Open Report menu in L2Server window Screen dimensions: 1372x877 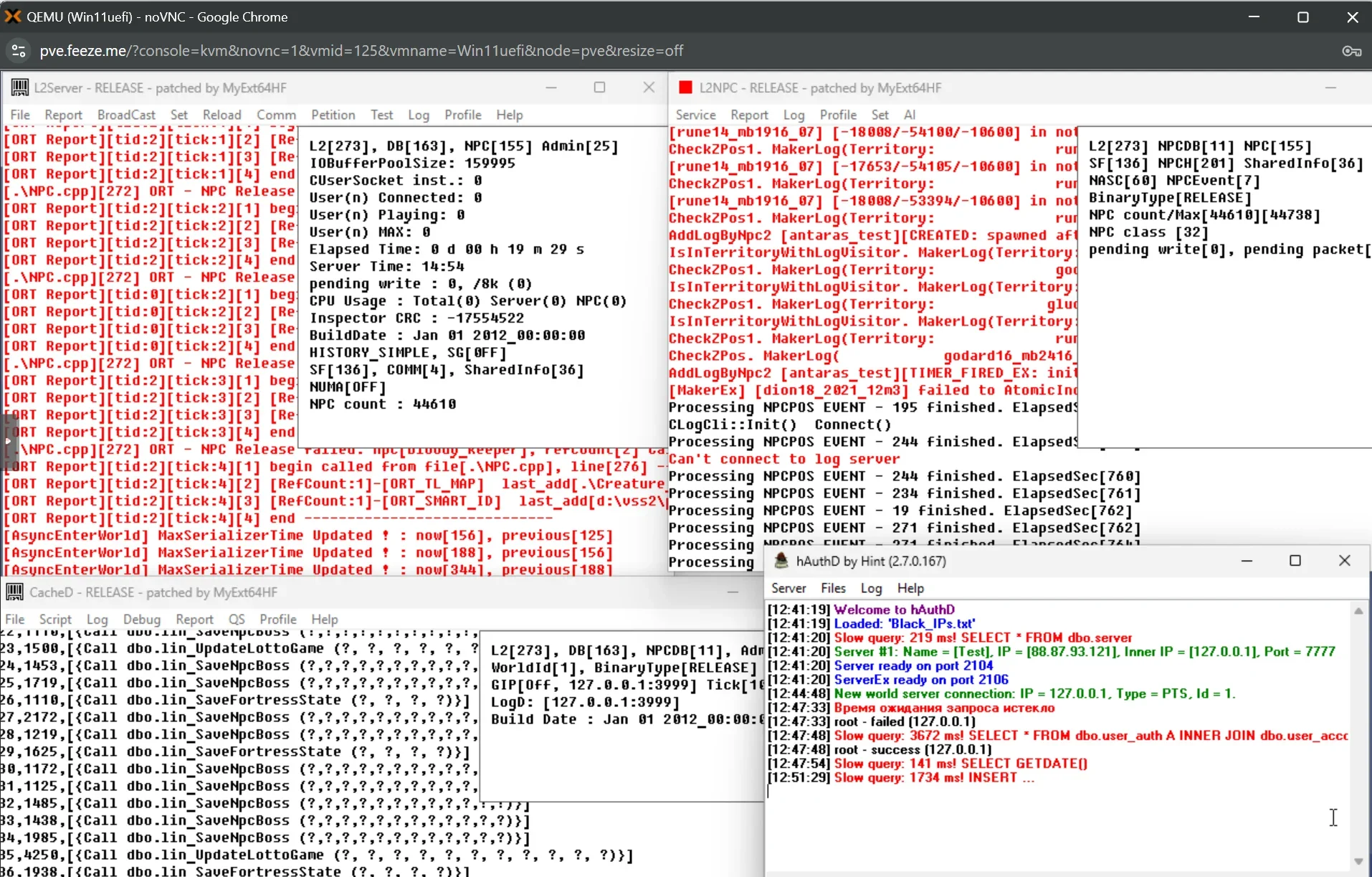[x=63, y=115]
